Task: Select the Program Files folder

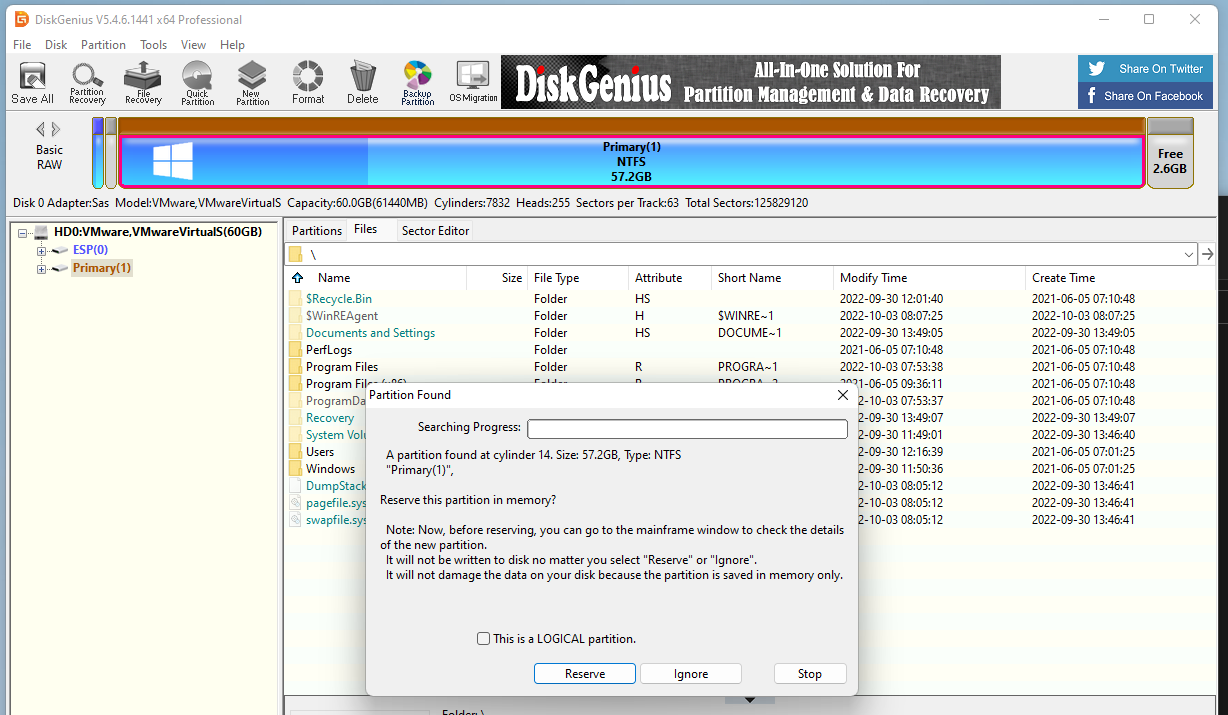Action: (x=342, y=367)
